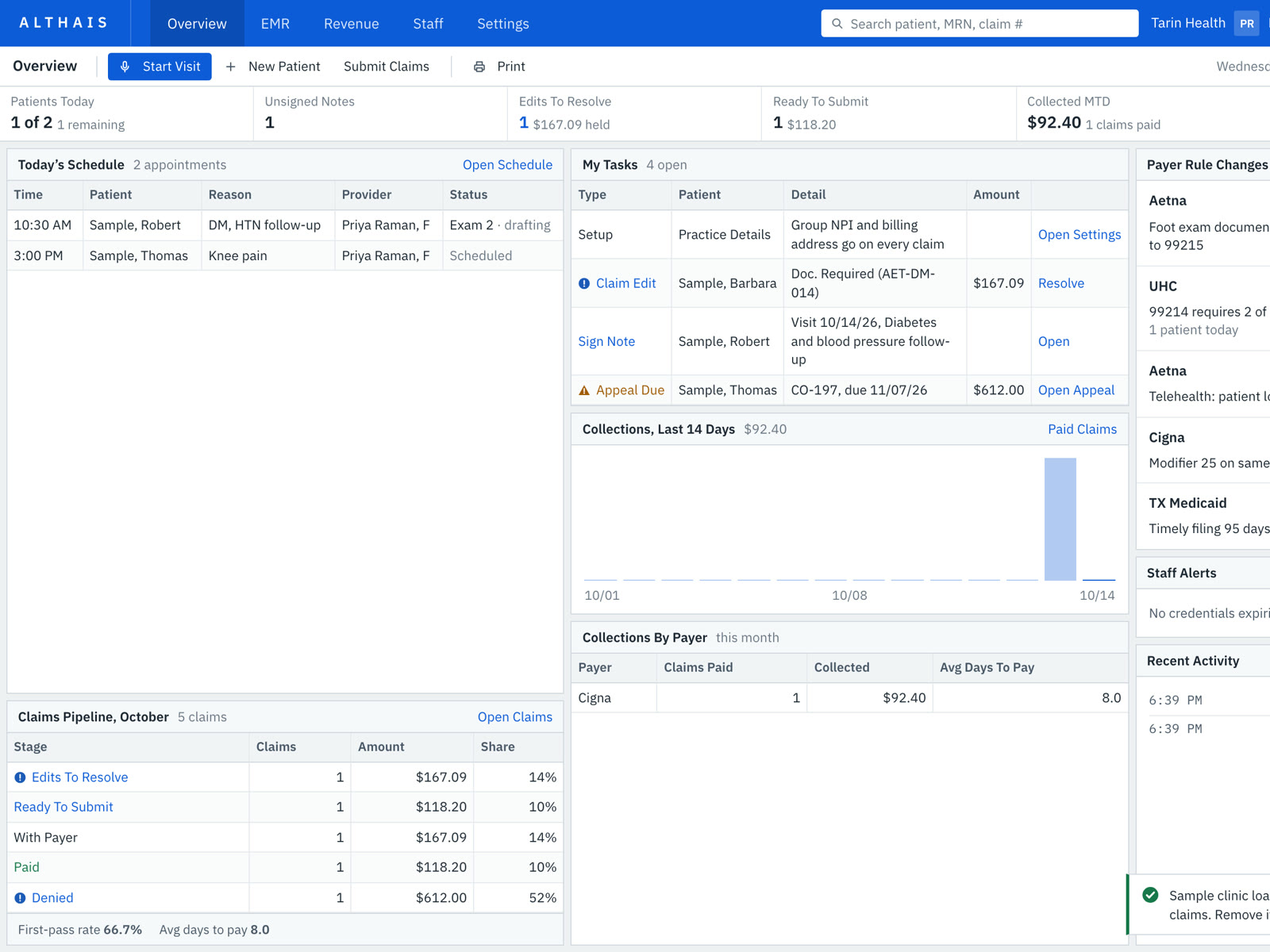Open the Open Schedule link
The width and height of the screenshot is (1270, 952).
[507, 165]
